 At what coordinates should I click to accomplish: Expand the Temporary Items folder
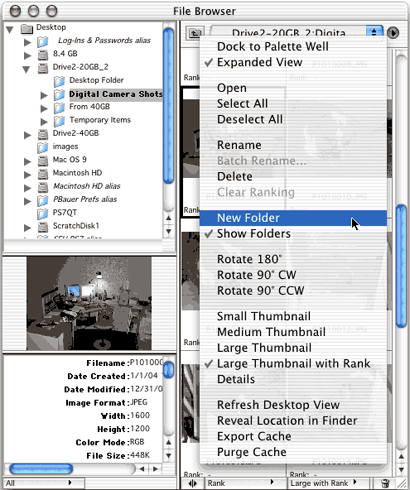44,122
